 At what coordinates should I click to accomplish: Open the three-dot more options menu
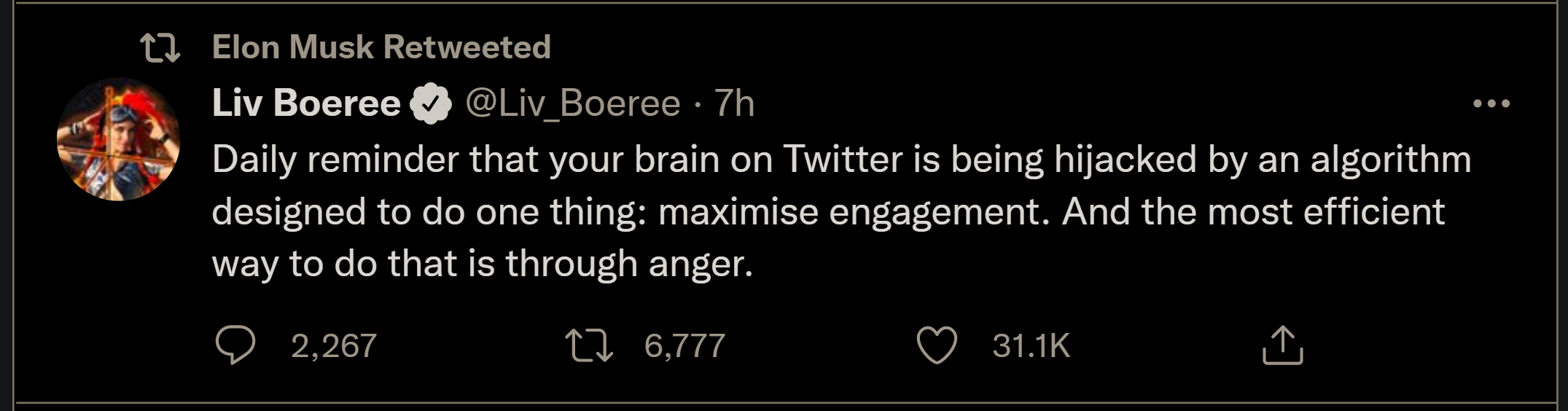1491,103
